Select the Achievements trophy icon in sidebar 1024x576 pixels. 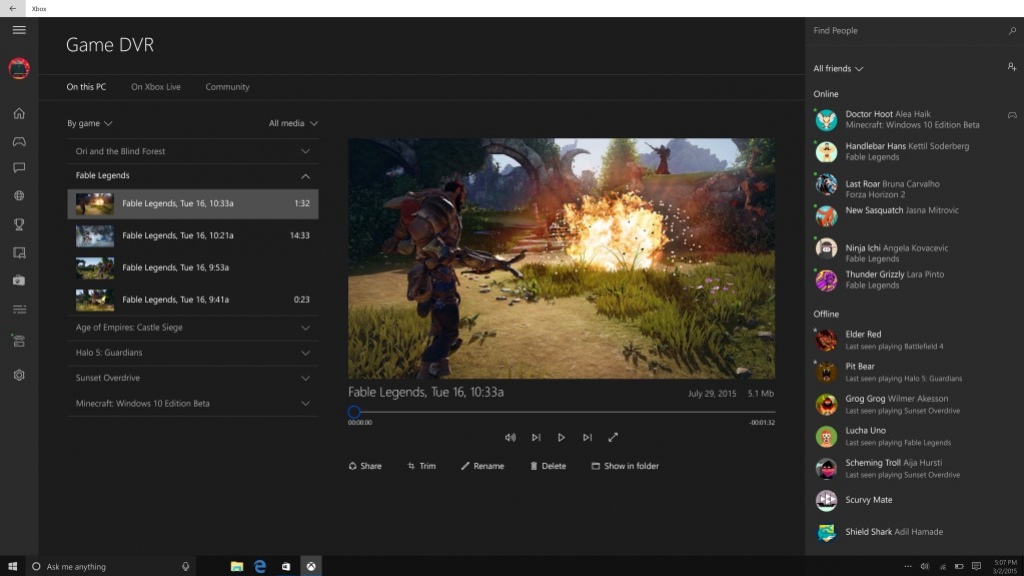coord(17,223)
